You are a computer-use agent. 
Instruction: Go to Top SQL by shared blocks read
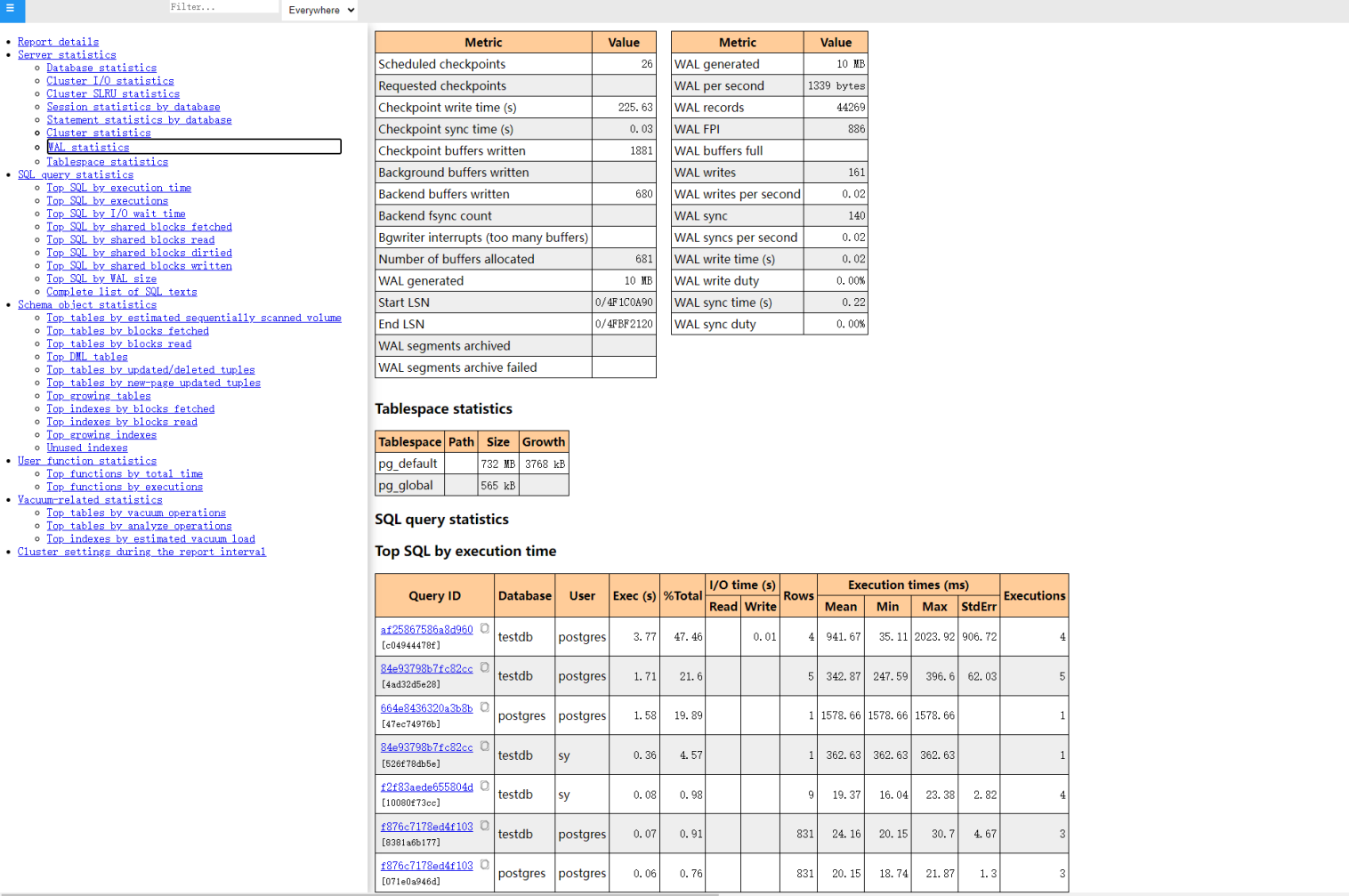point(131,239)
